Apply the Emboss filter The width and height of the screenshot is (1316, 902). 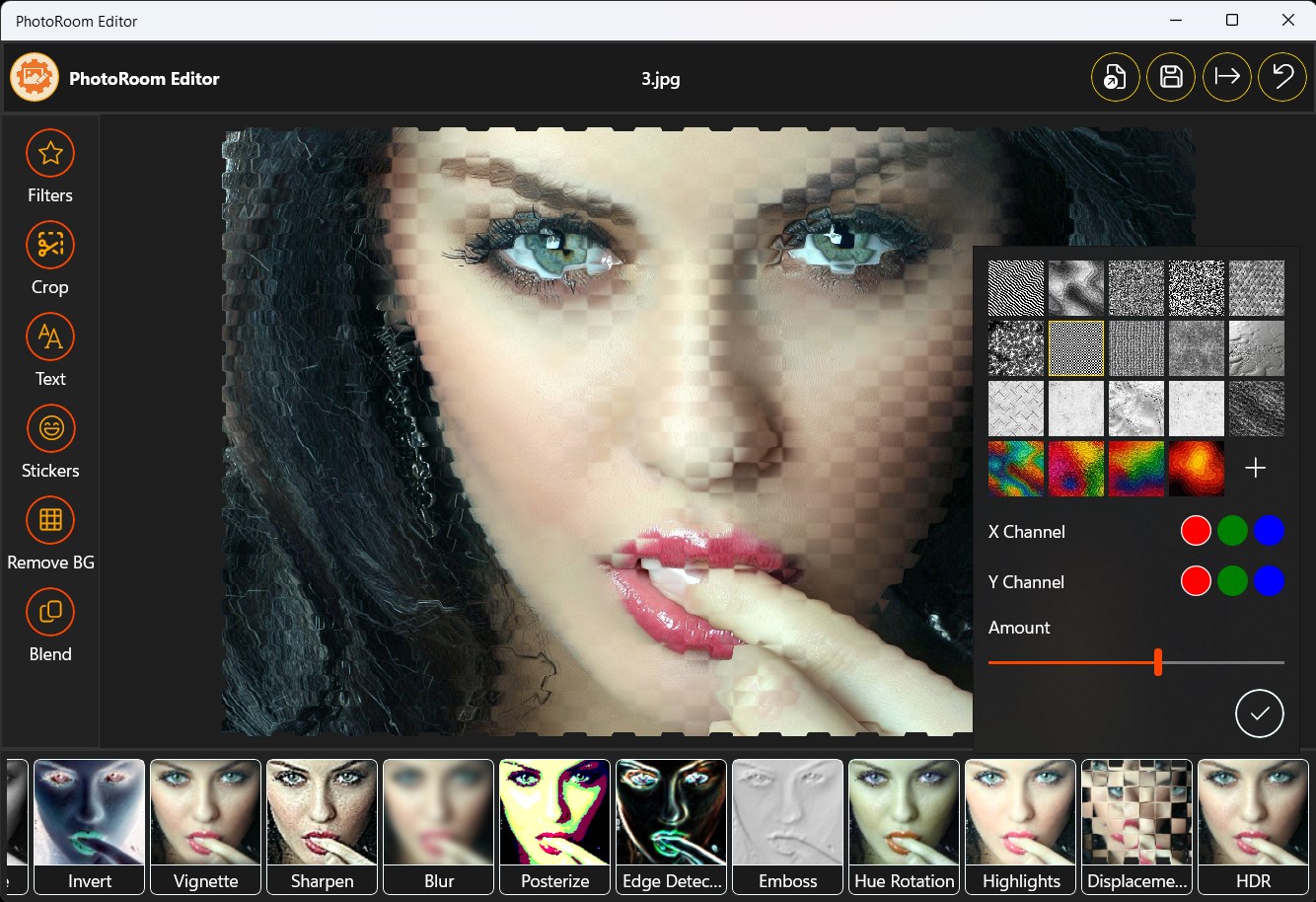788,826
